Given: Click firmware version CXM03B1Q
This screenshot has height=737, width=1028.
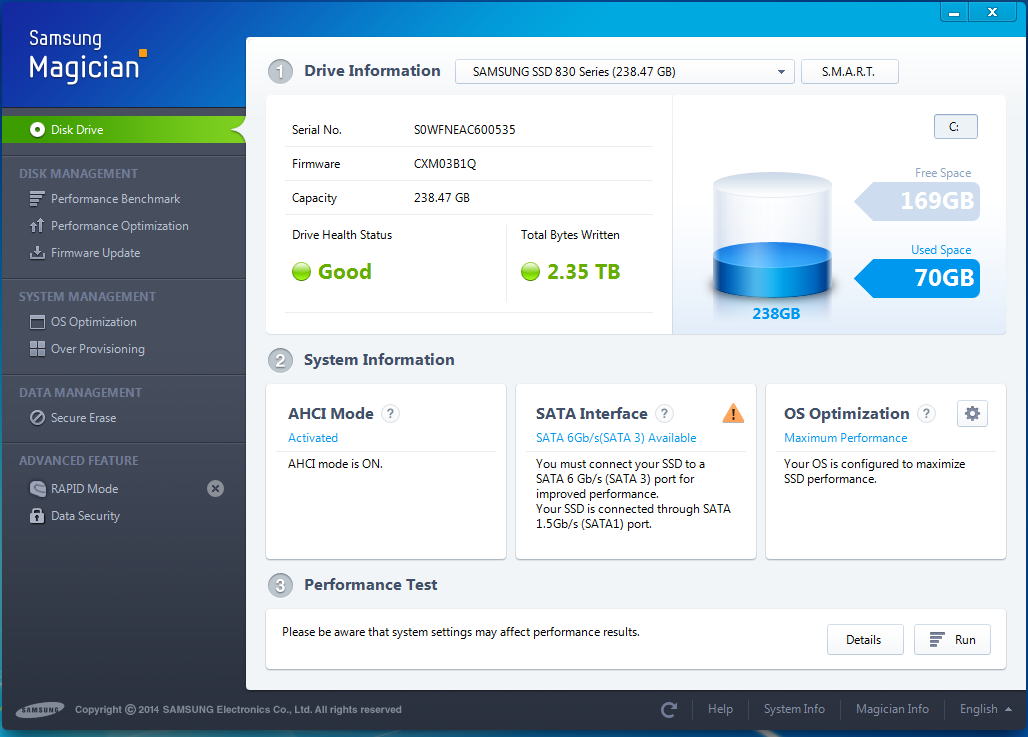Looking at the screenshot, I should [445, 164].
